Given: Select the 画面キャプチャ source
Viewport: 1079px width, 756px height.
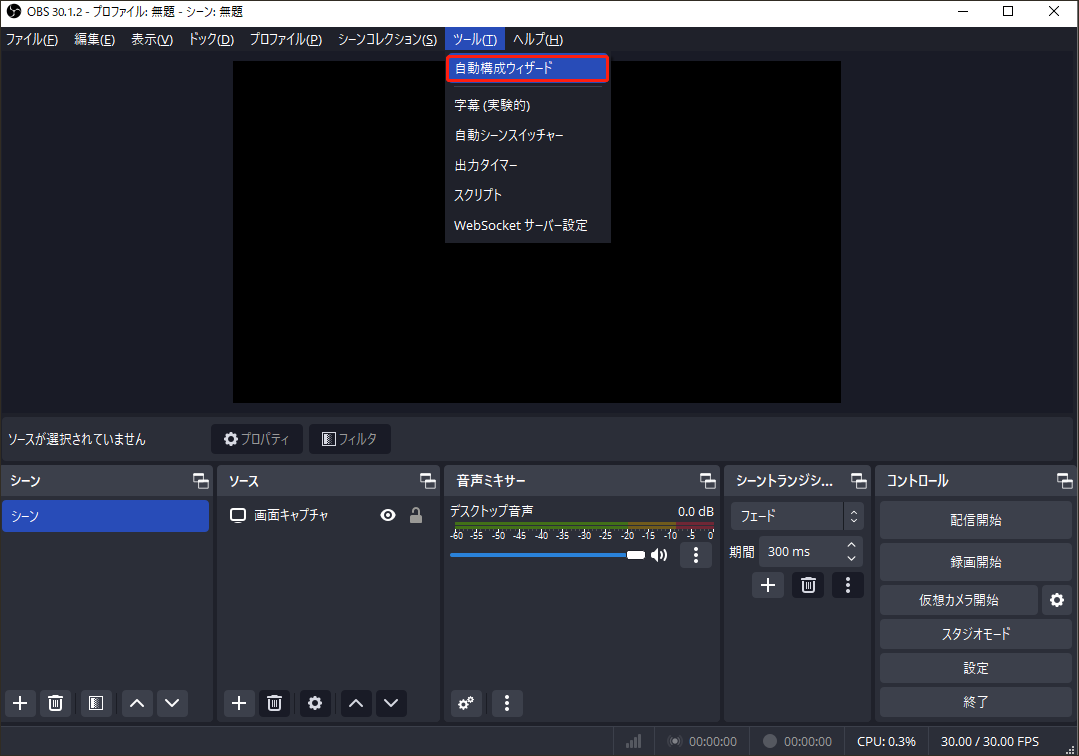Looking at the screenshot, I should [291, 515].
